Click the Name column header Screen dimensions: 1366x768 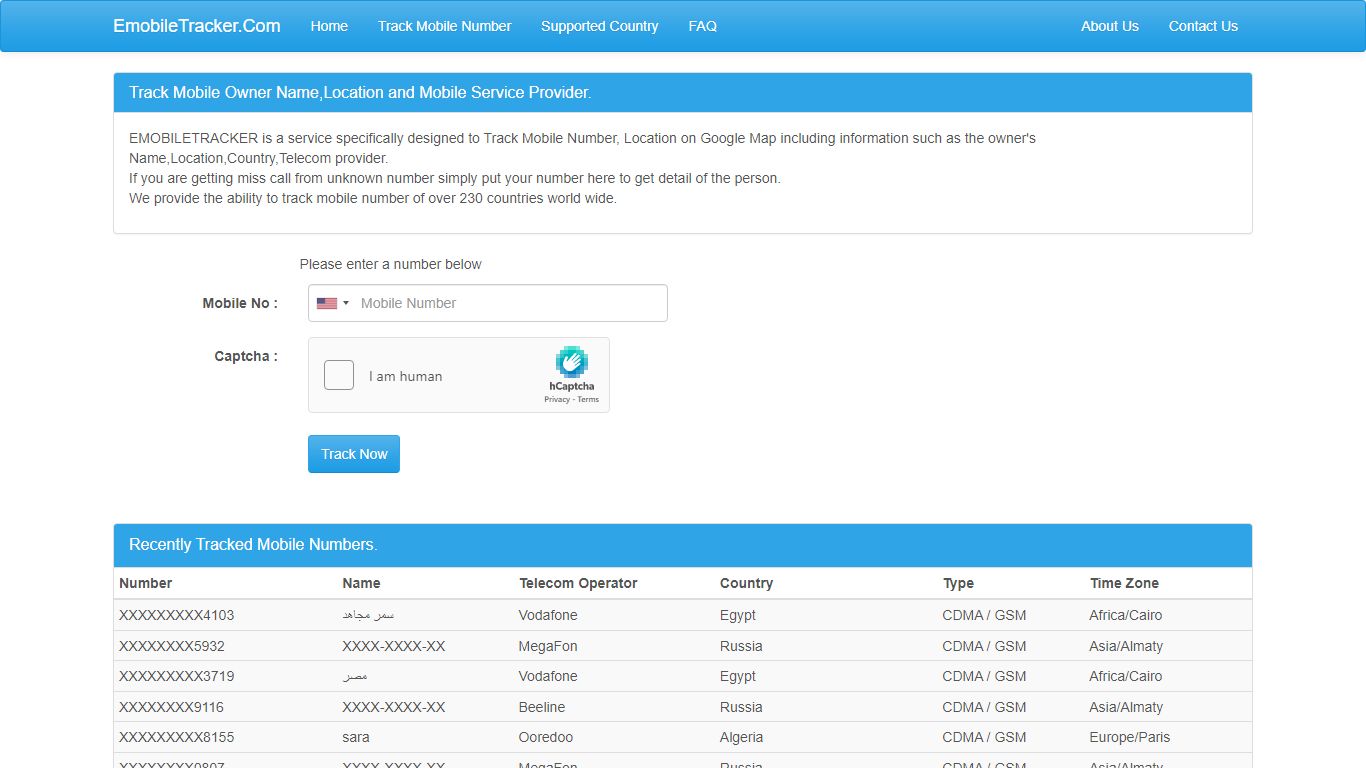[x=361, y=583]
